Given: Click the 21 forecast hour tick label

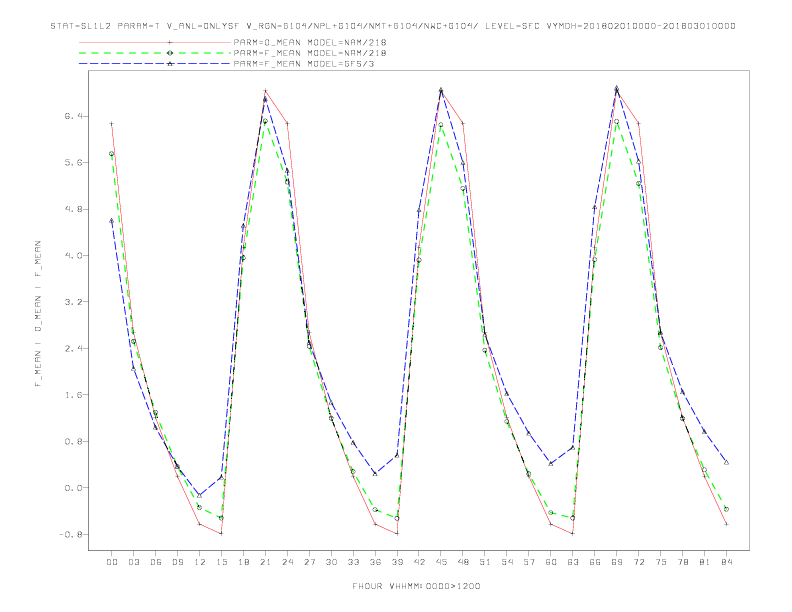Looking at the screenshot, I should pos(265,562).
